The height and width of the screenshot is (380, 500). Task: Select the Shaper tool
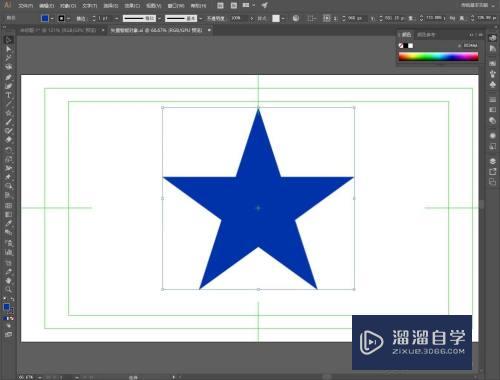pyautogui.click(x=9, y=131)
